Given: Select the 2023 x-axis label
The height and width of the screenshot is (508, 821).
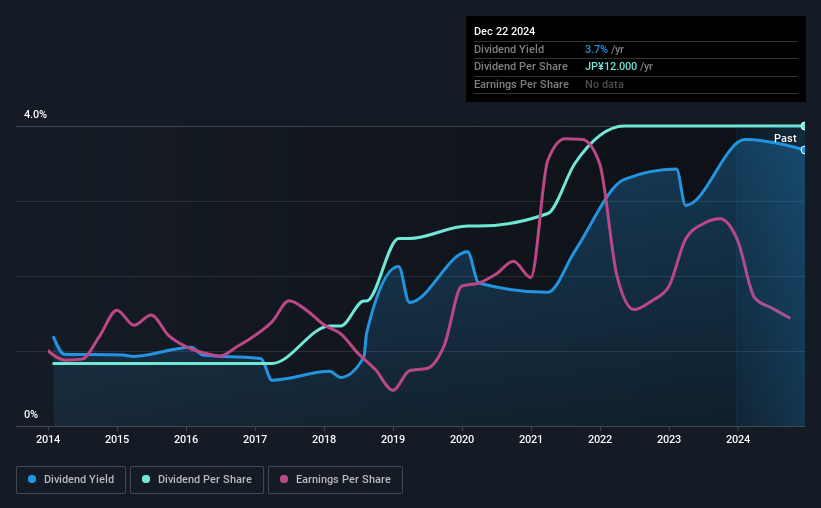Looking at the screenshot, I should click(x=669, y=439).
